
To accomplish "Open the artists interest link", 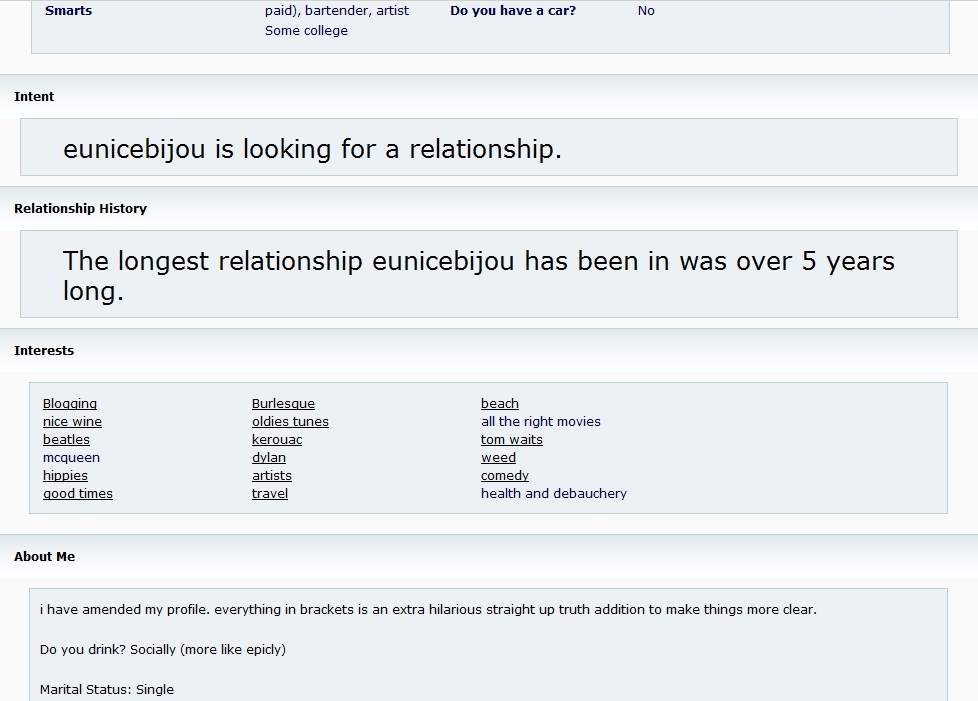I will pyautogui.click(x=272, y=476).
